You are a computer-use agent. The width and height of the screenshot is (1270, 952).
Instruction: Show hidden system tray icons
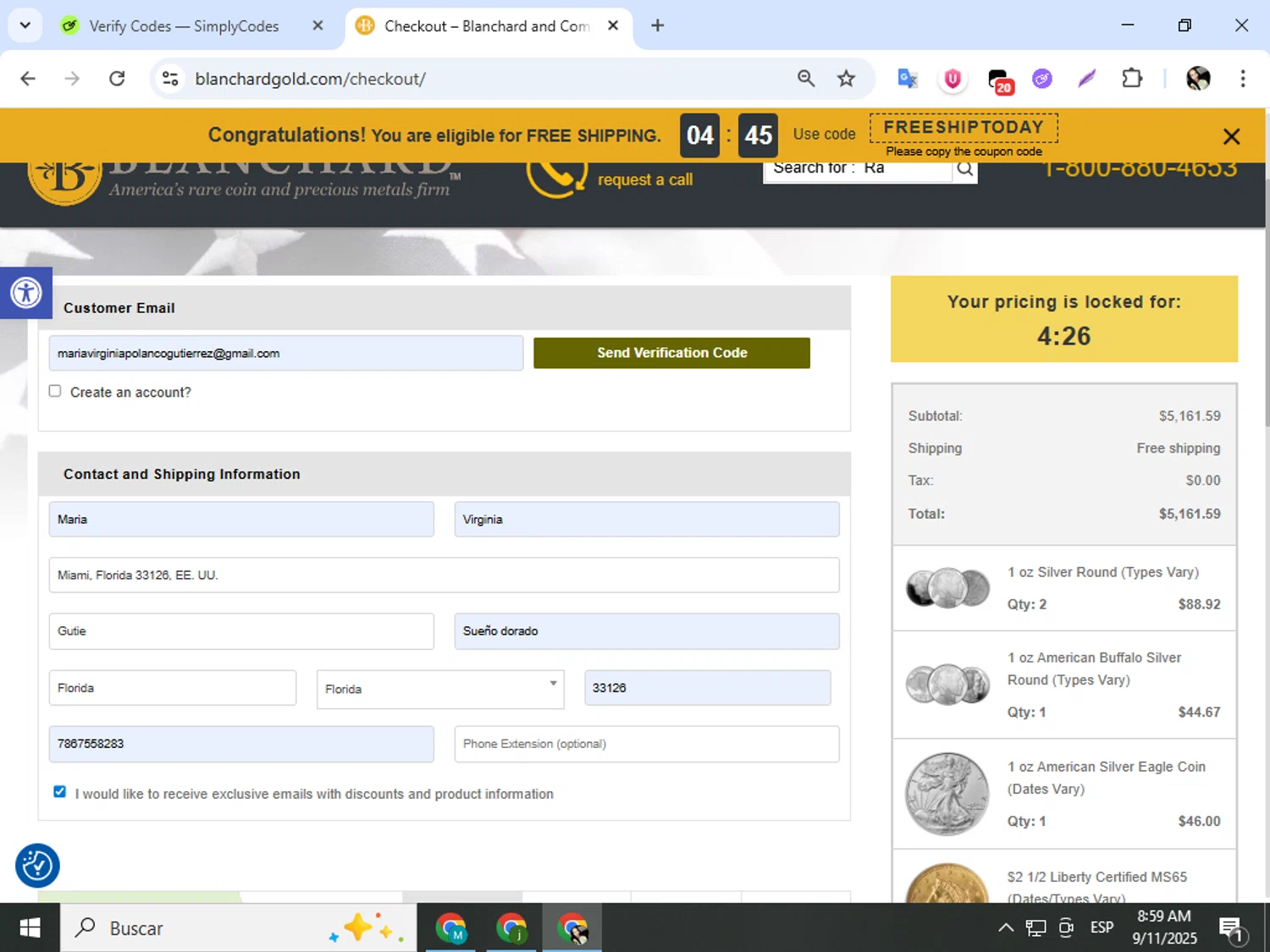click(x=1006, y=928)
